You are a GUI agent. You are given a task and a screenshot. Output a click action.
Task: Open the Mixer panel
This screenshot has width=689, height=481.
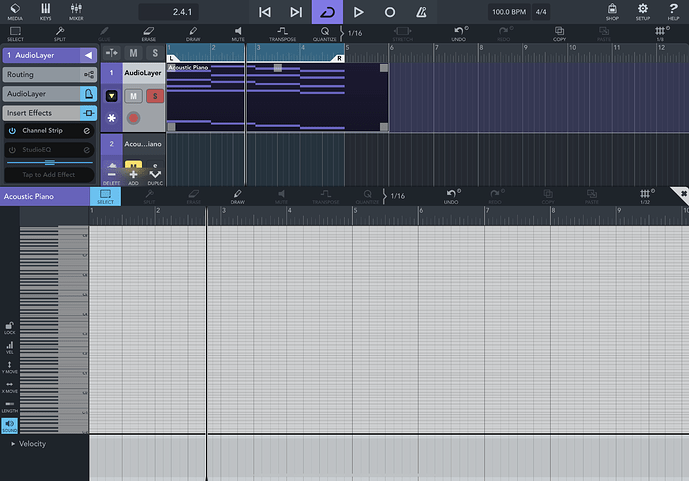pos(76,12)
